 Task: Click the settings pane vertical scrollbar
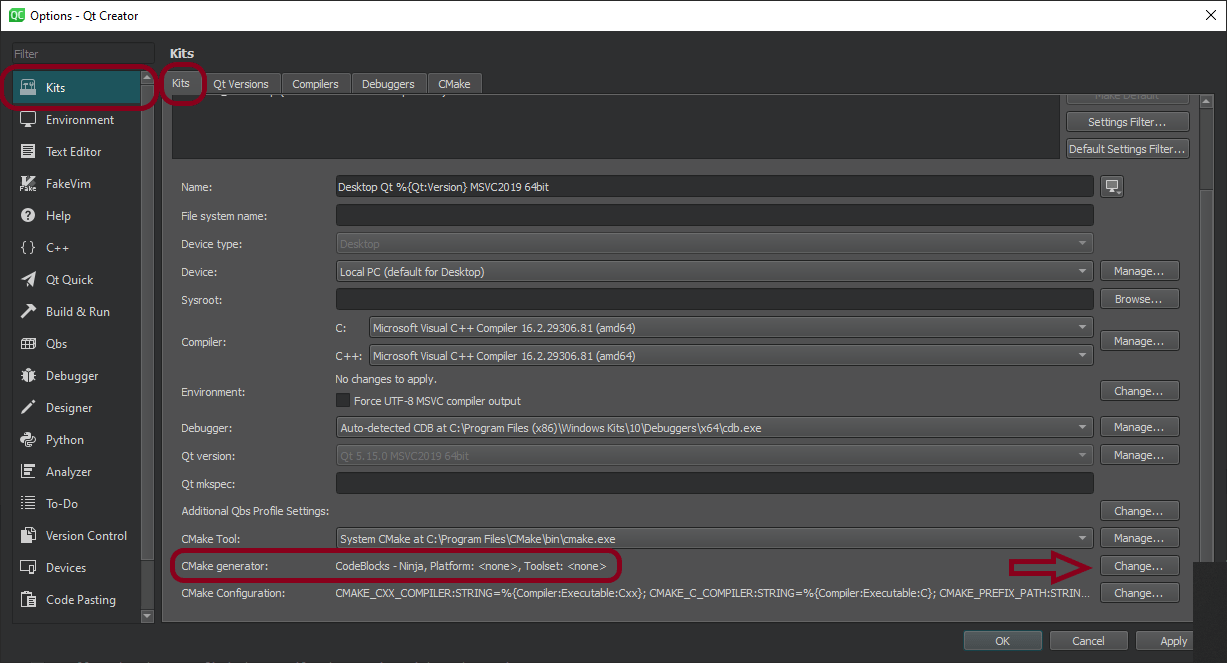1207,330
